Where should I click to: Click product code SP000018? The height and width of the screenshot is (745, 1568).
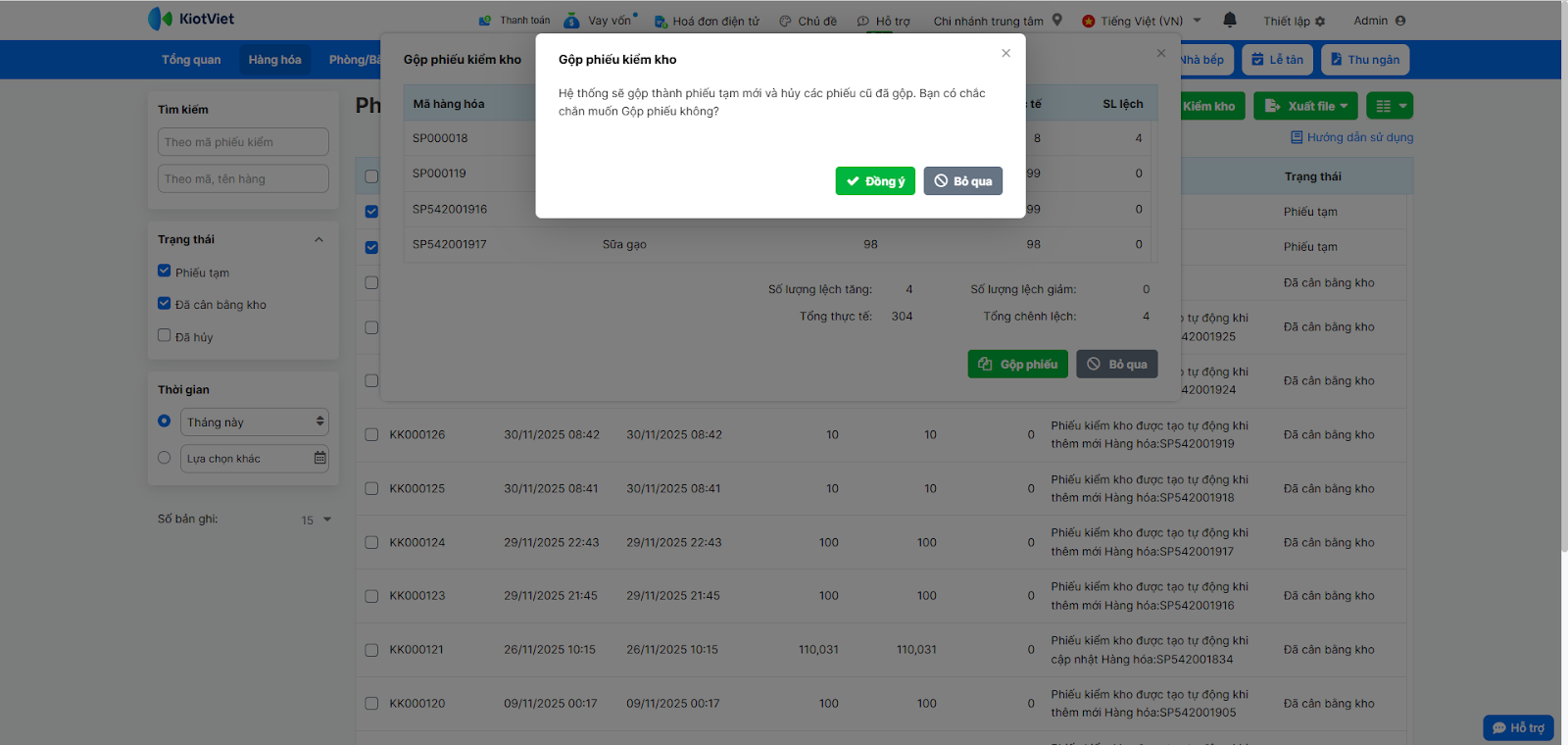pyautogui.click(x=440, y=138)
